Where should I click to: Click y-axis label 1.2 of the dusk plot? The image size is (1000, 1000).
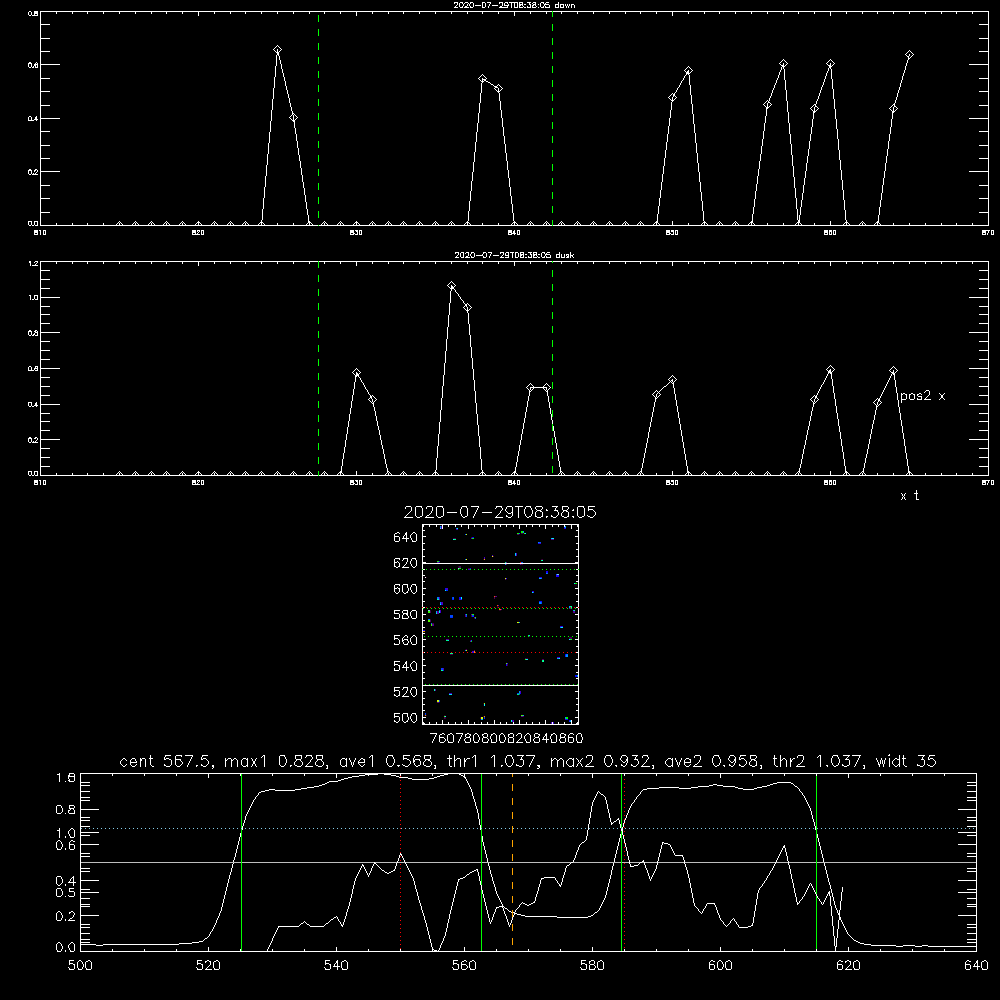[34, 263]
